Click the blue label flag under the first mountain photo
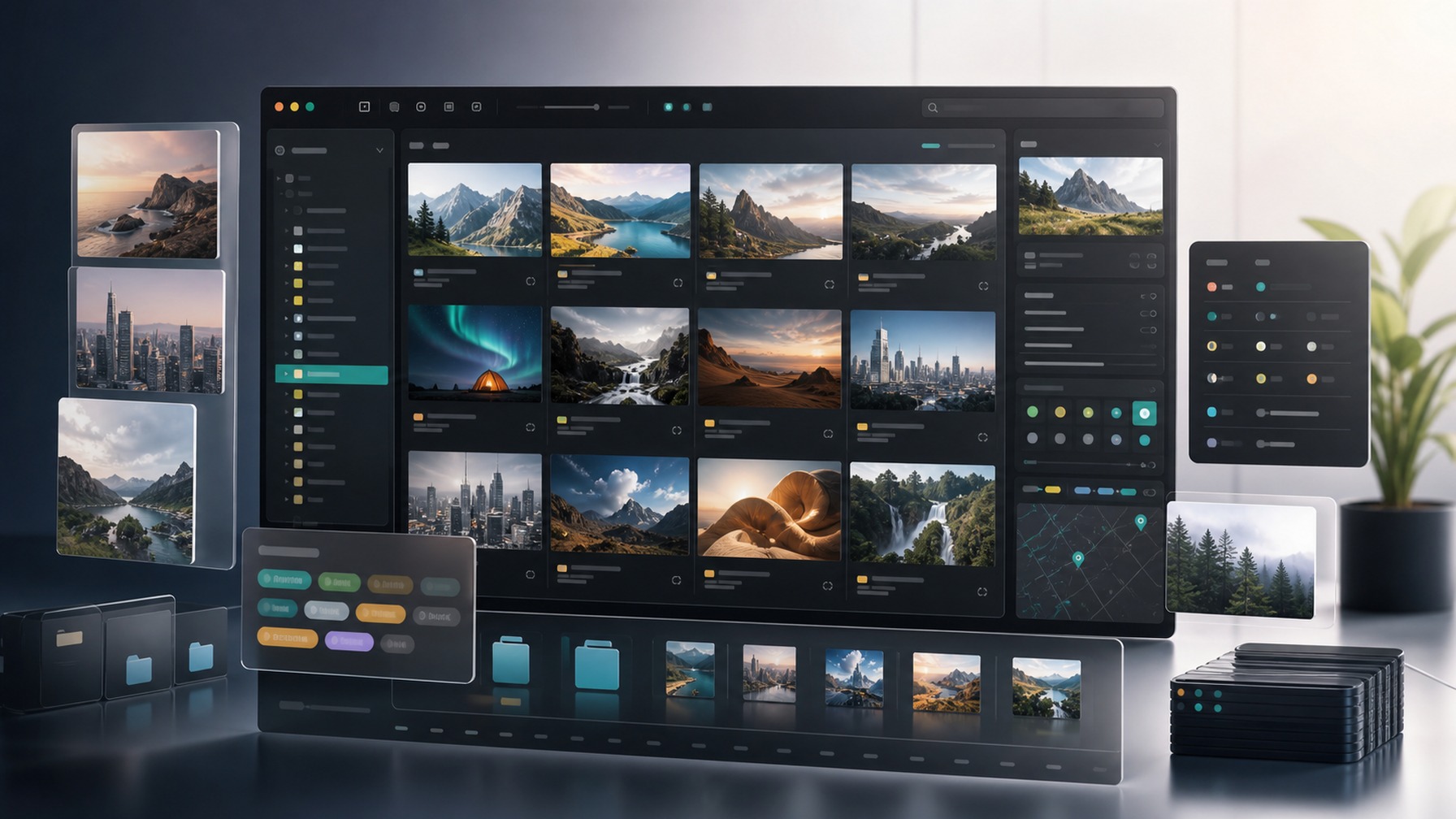This screenshot has height=819, width=1456. click(418, 273)
